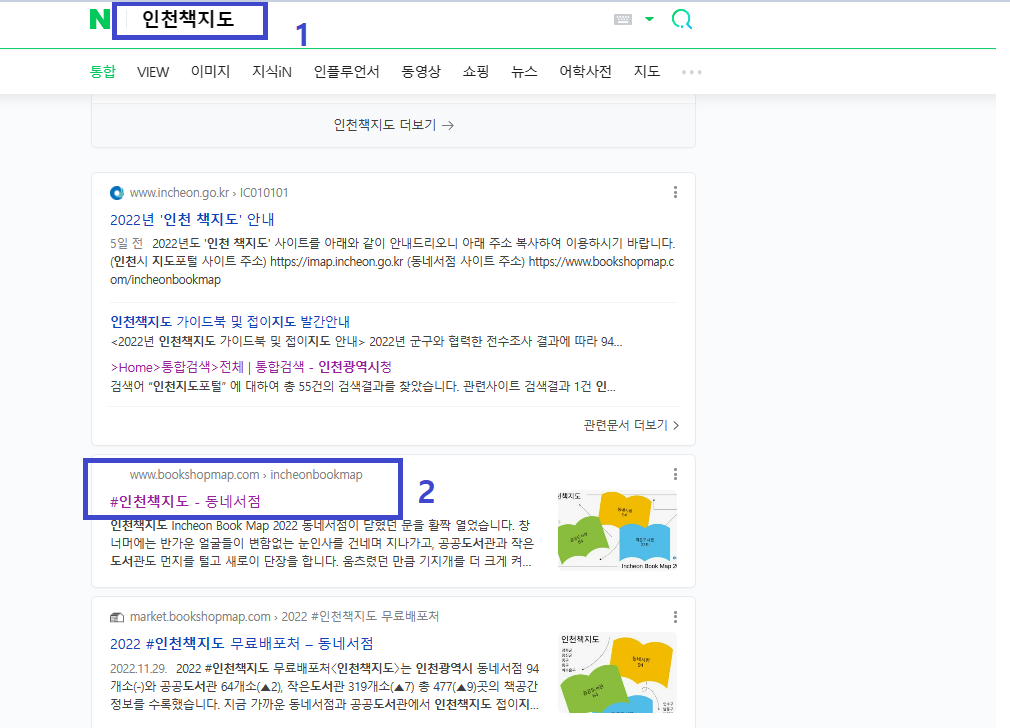
Task: Expand the search history dropdown arrow
Action: pyautogui.click(x=649, y=19)
